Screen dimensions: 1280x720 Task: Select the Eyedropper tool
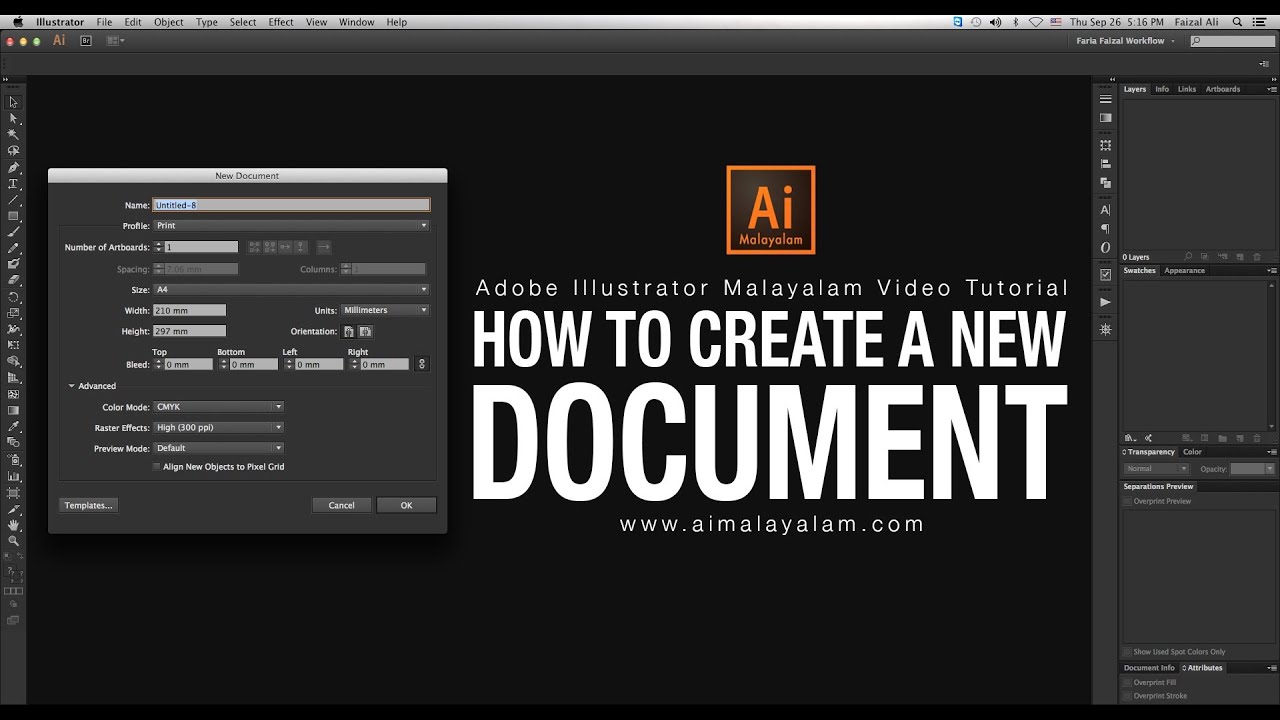tap(13, 426)
